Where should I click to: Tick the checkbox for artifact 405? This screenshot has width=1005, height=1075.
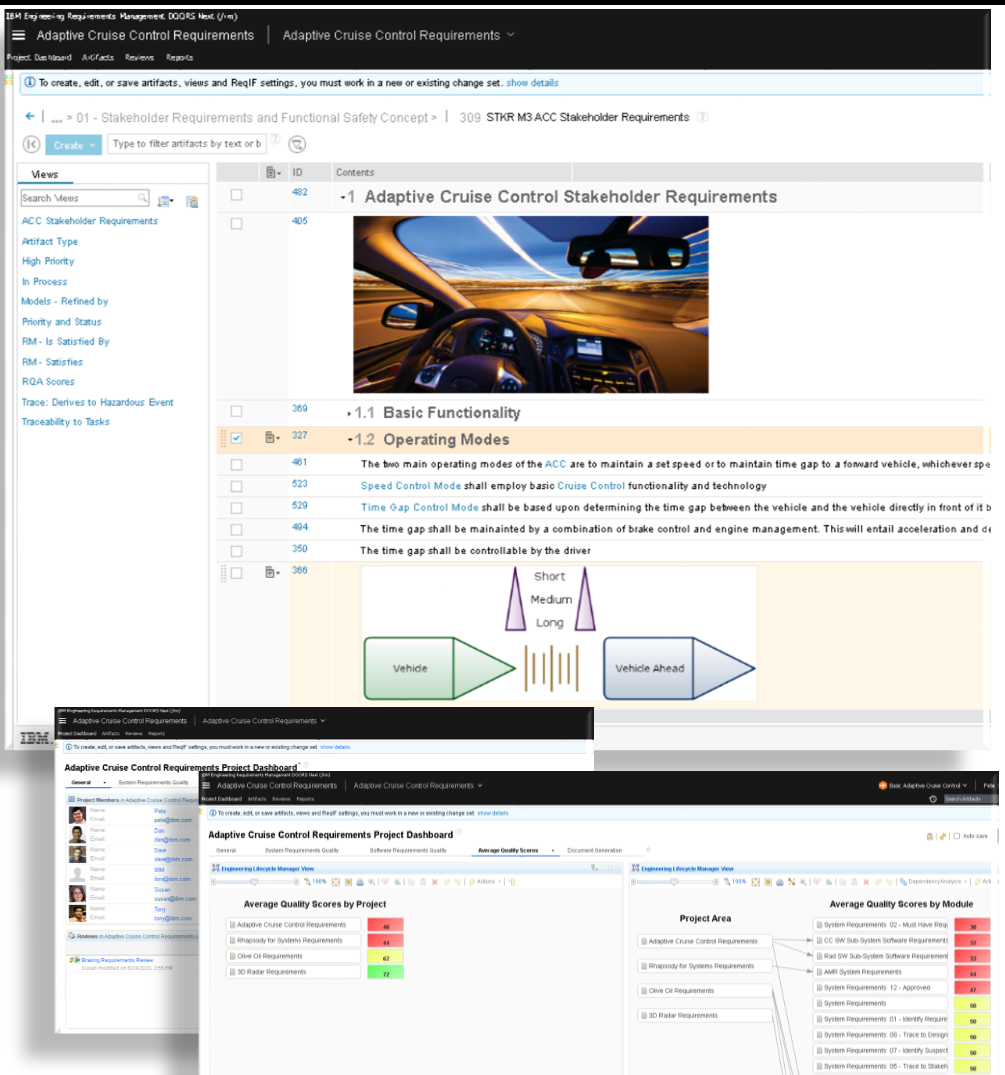point(237,224)
